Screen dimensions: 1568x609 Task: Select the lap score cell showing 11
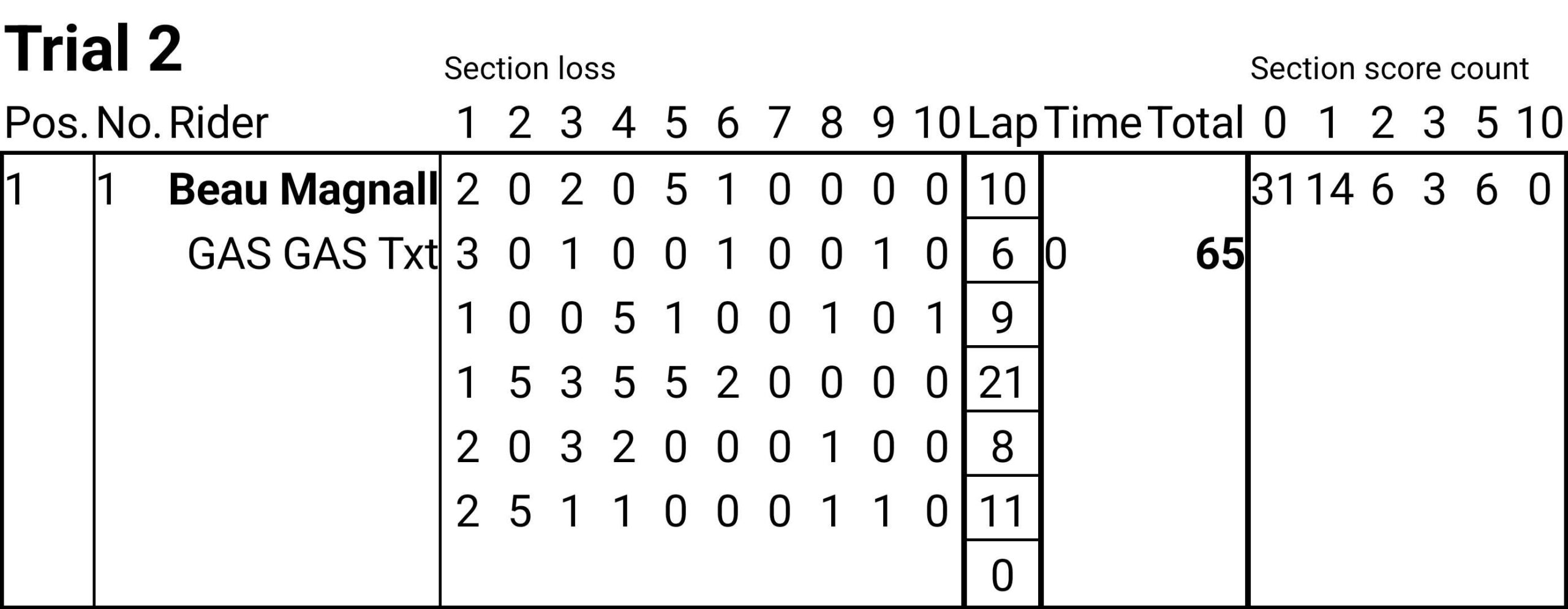coord(1003,509)
